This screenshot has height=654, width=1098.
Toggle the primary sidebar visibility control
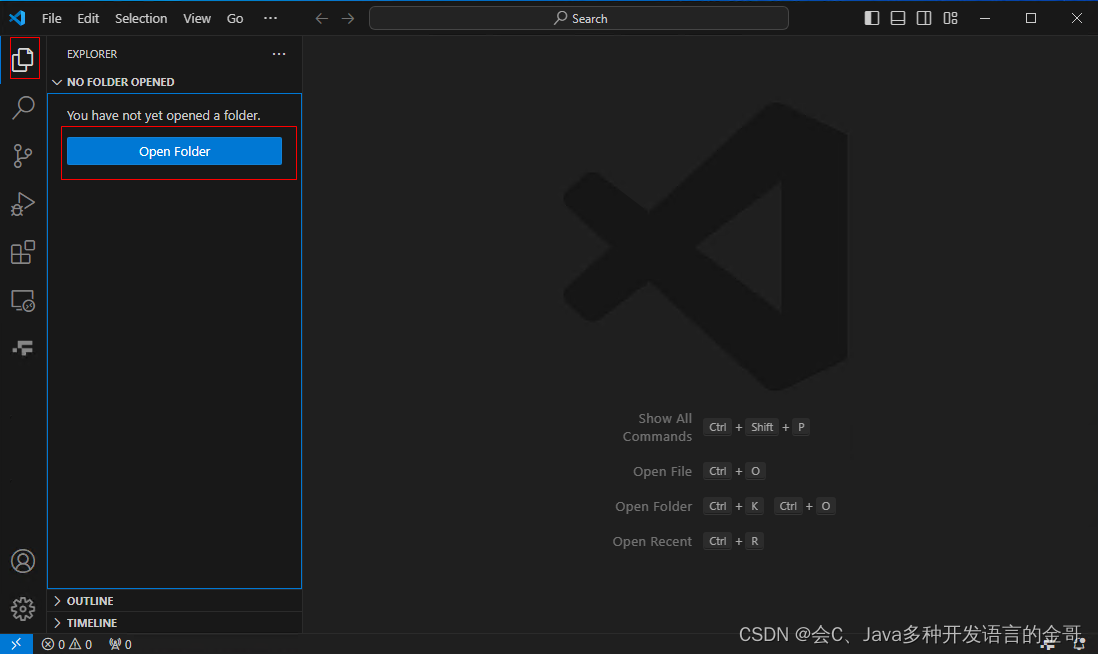pos(871,17)
